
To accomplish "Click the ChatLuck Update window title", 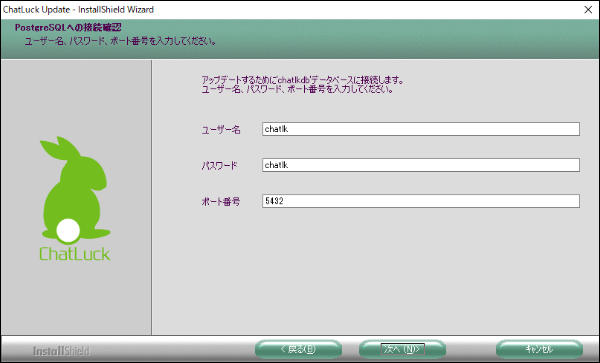I will click(x=78, y=10).
